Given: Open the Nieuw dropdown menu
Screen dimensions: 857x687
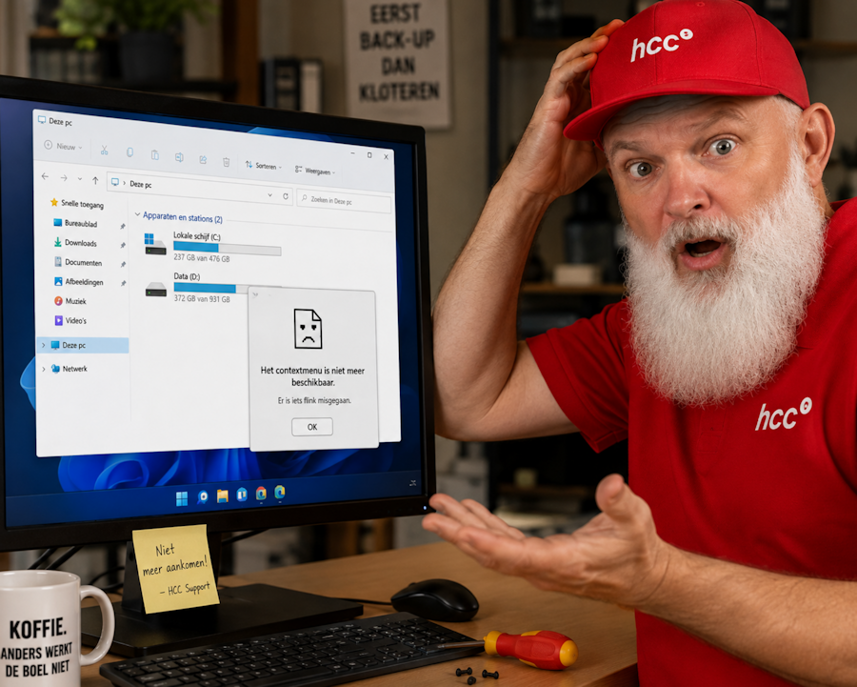Looking at the screenshot, I should (63, 146).
